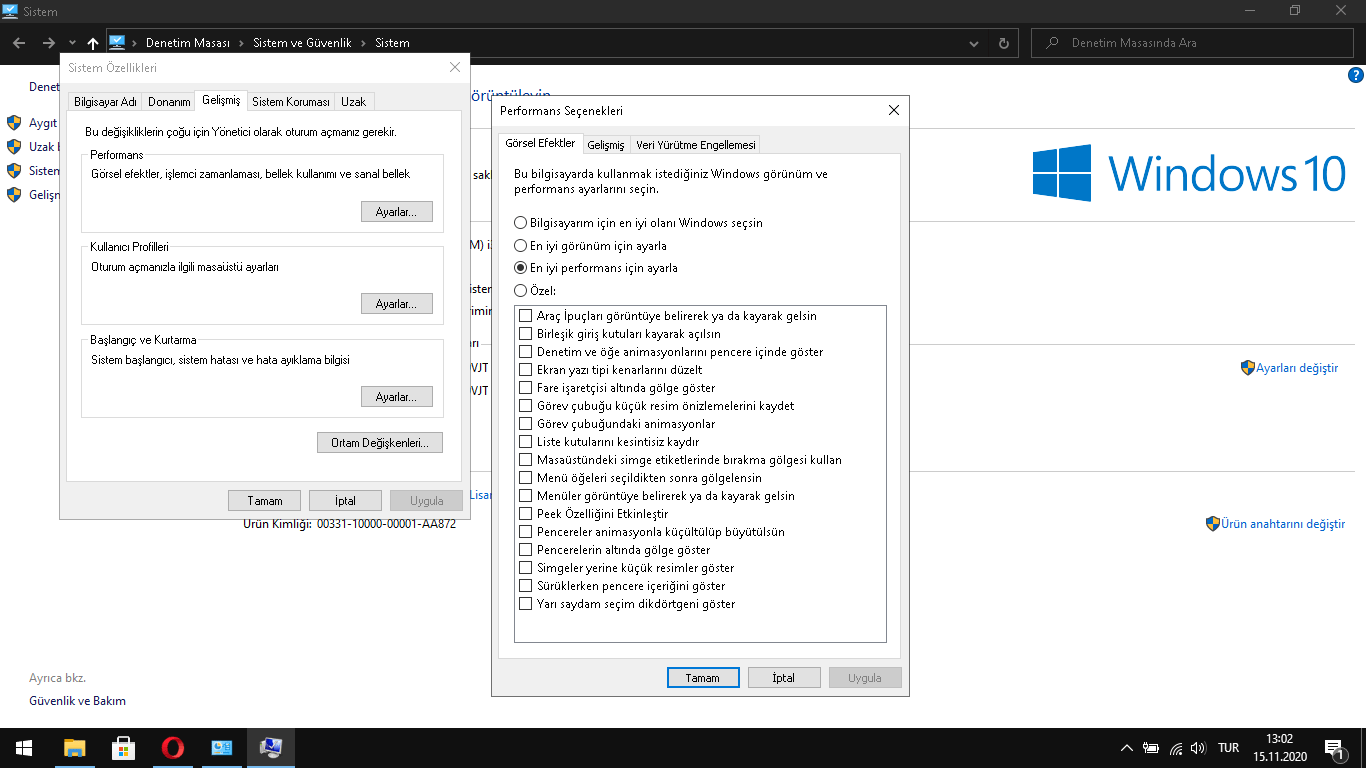Enable 'Görev çubuğundaki animasyonlar' checkbox
This screenshot has height=768, width=1366.
coord(526,424)
